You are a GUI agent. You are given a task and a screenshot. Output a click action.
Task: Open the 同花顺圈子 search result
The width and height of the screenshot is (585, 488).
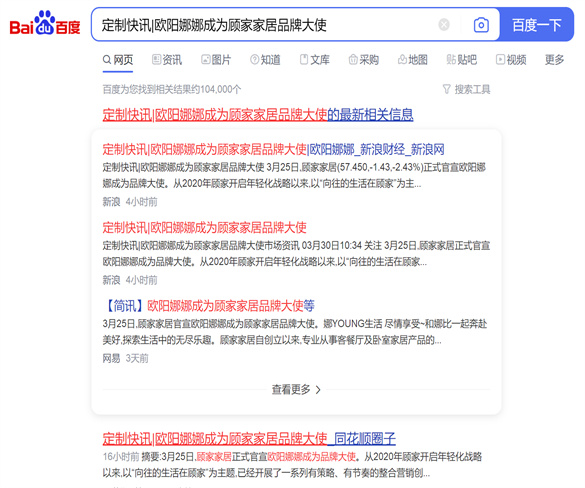click(x=249, y=439)
